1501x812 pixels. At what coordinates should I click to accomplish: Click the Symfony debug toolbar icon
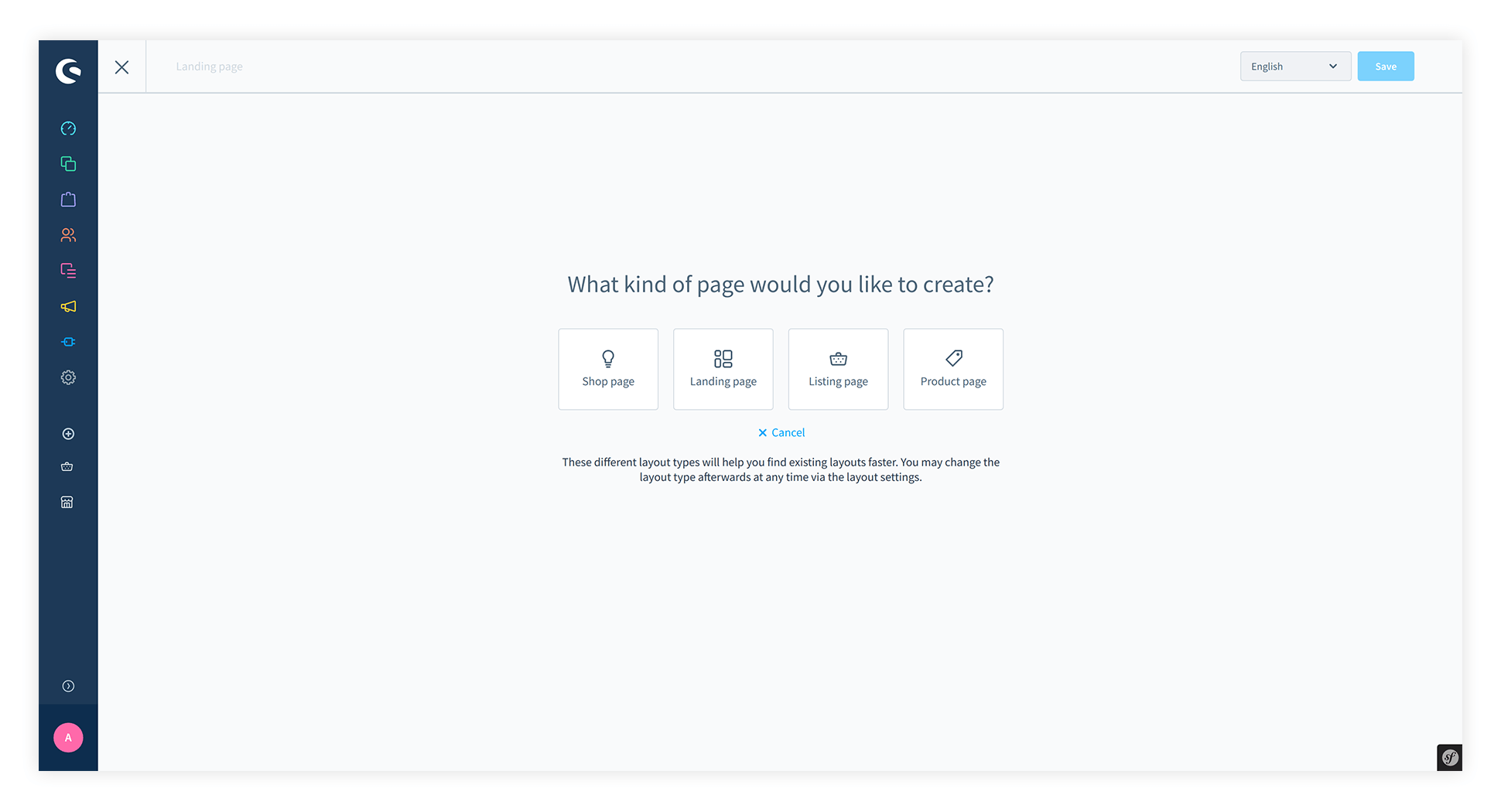tap(1449, 757)
